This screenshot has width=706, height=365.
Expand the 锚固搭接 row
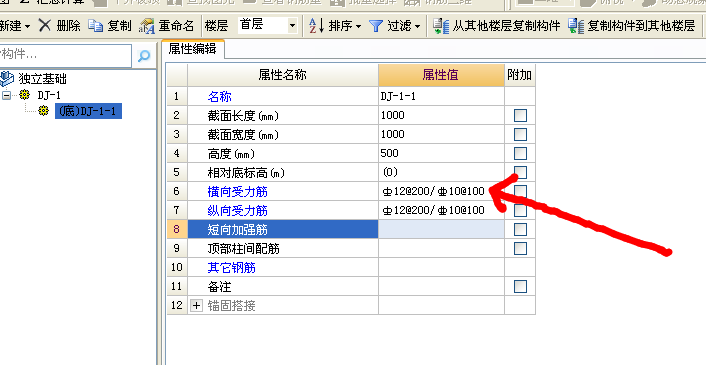[196, 306]
